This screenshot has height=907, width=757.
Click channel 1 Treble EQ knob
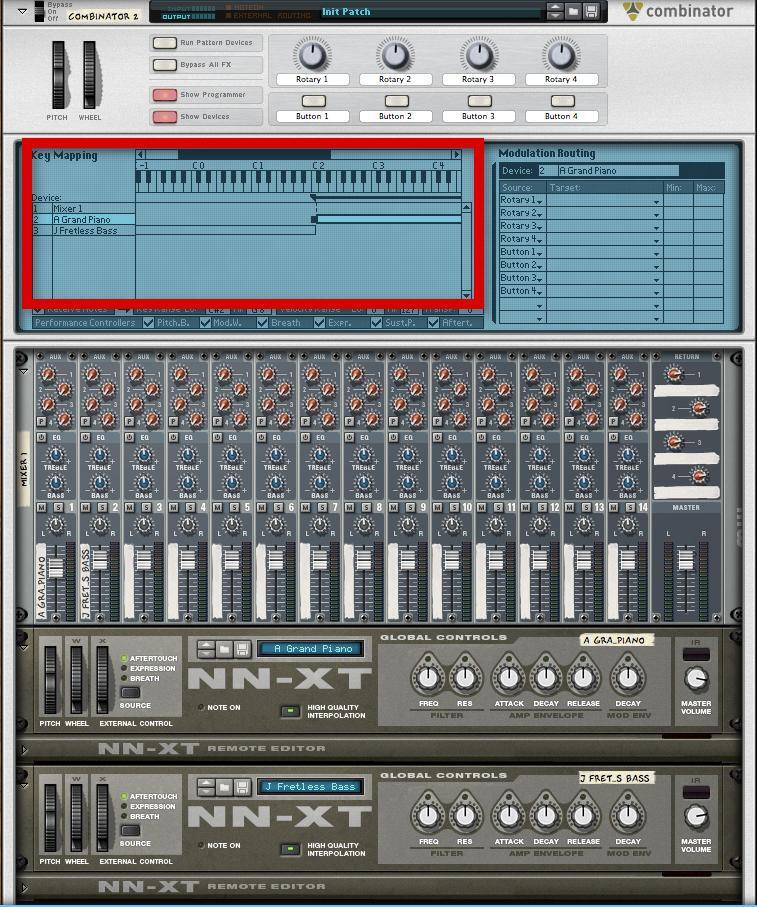pos(56,455)
